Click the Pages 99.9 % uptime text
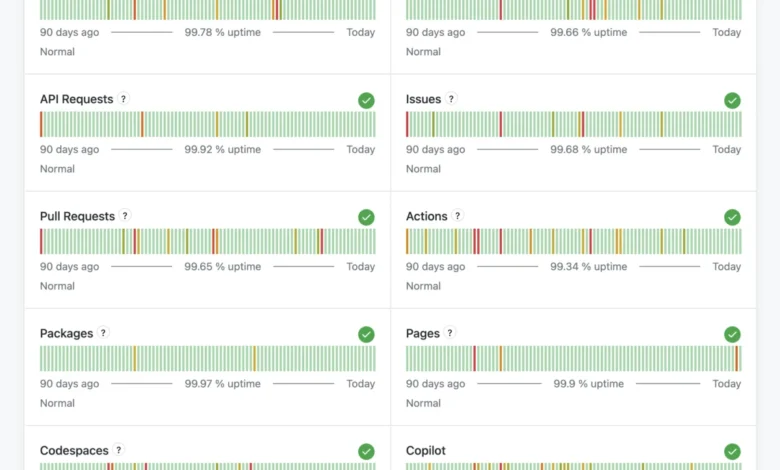The height and width of the screenshot is (470, 780). 587,384
